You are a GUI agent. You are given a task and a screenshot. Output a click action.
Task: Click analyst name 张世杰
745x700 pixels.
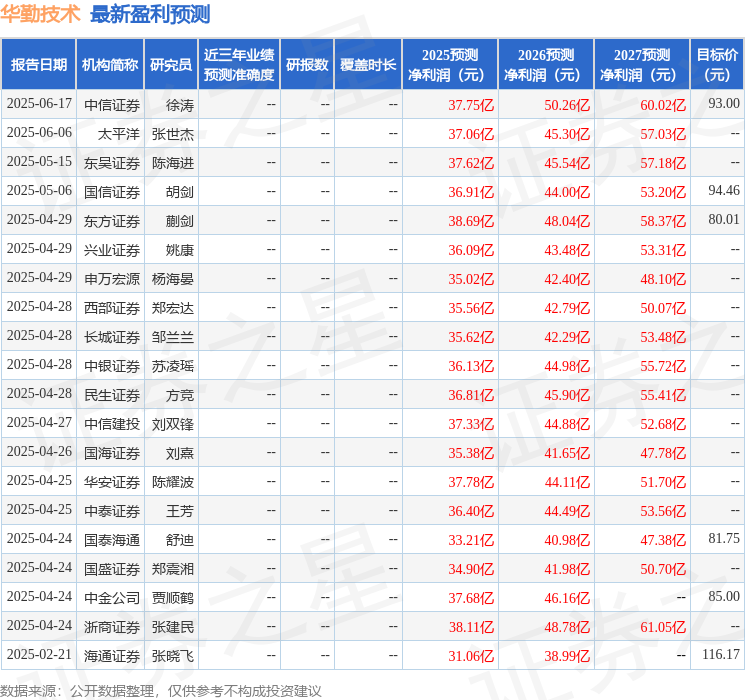click(172, 134)
